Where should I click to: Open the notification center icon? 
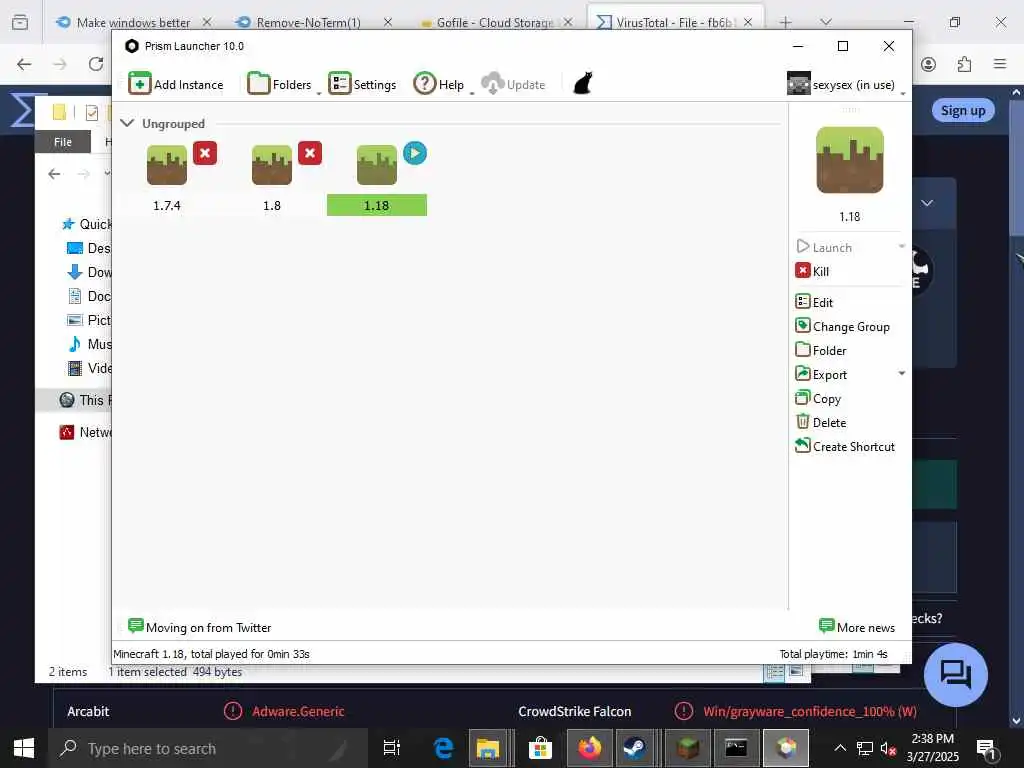985,748
